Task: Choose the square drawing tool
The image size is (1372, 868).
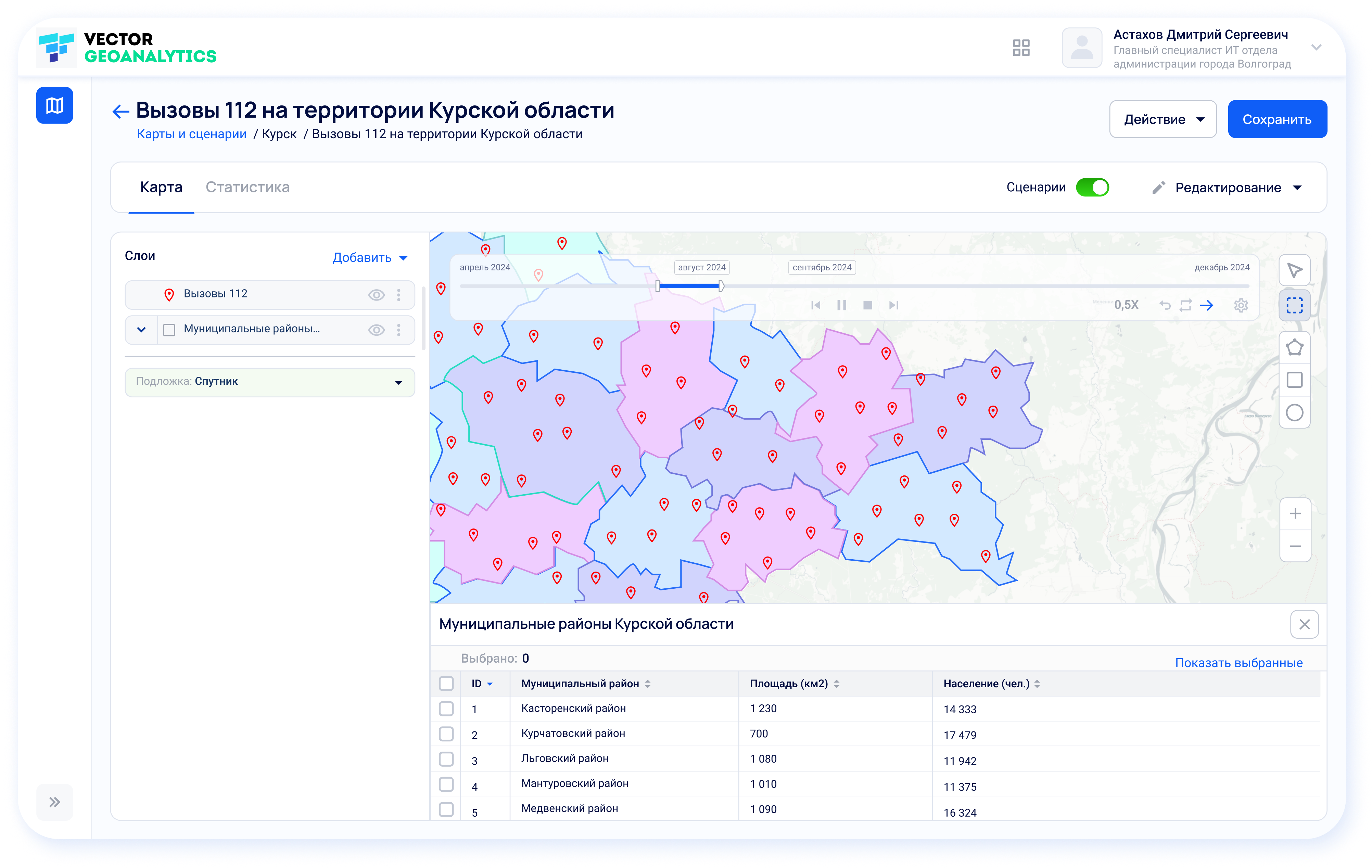Action: pyautogui.click(x=1295, y=380)
